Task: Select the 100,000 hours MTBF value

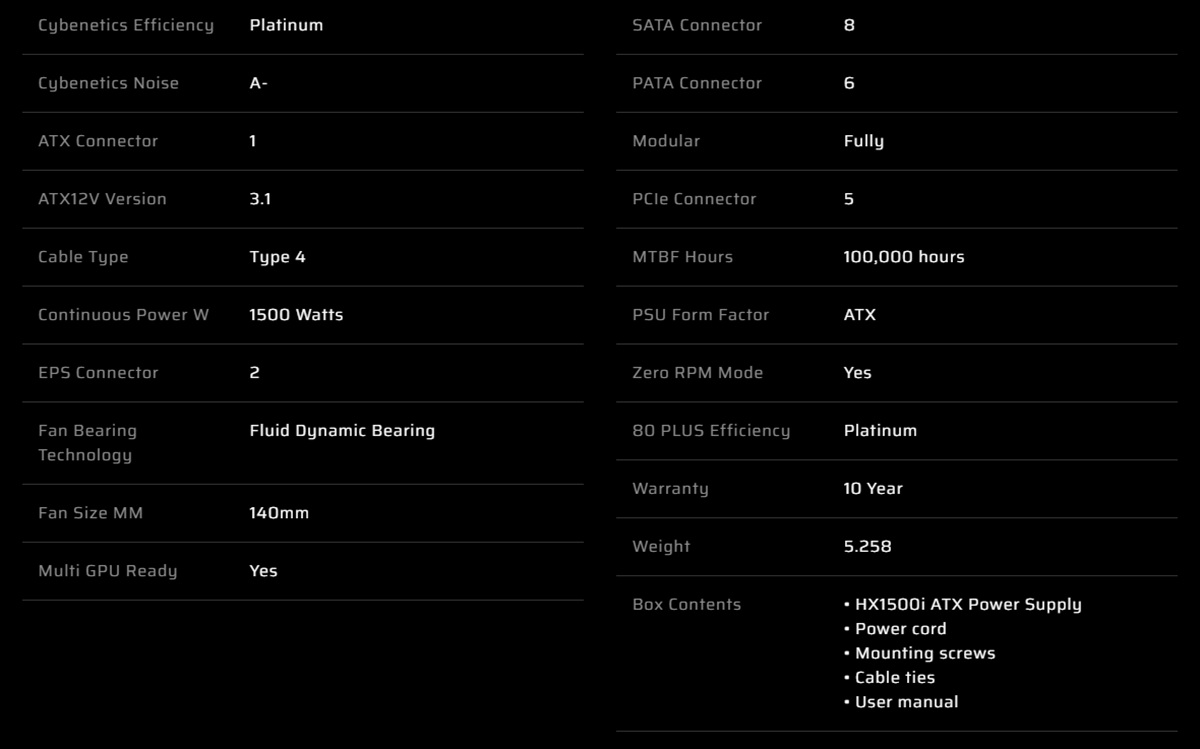Action: 904,257
